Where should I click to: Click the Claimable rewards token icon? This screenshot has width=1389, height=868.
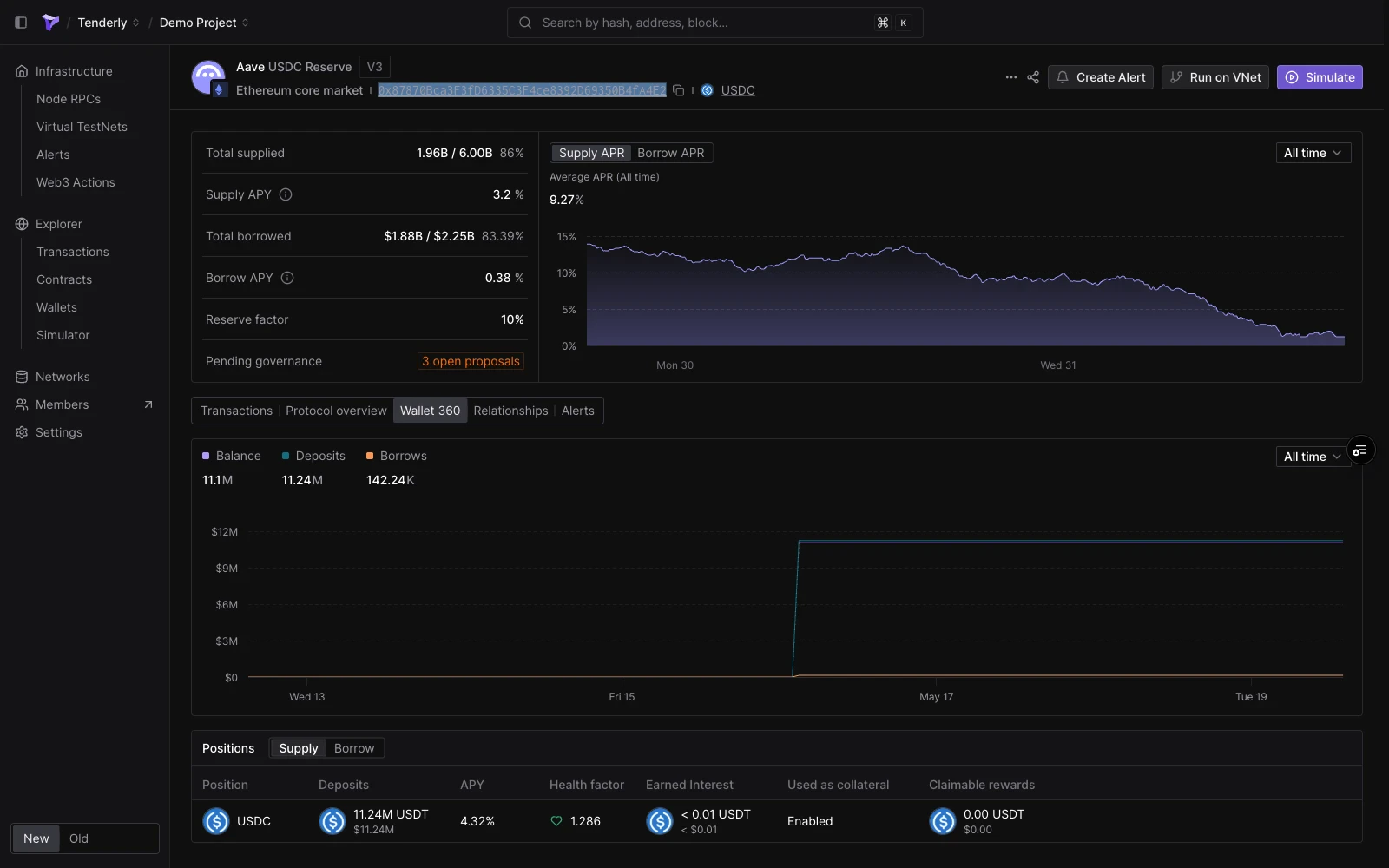click(x=943, y=821)
